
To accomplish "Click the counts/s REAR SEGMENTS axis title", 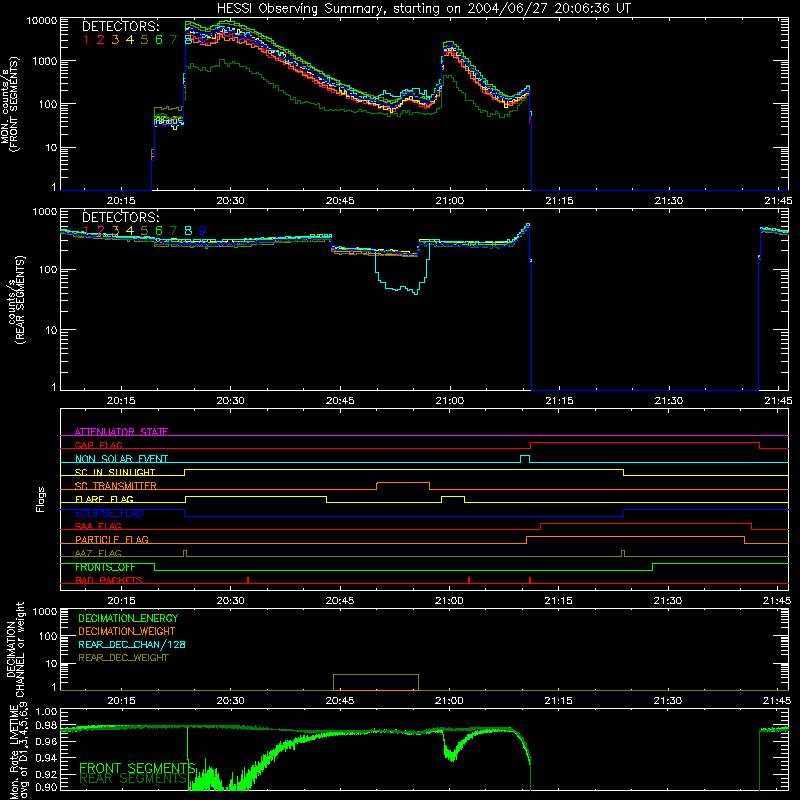I will click(x=17, y=299).
